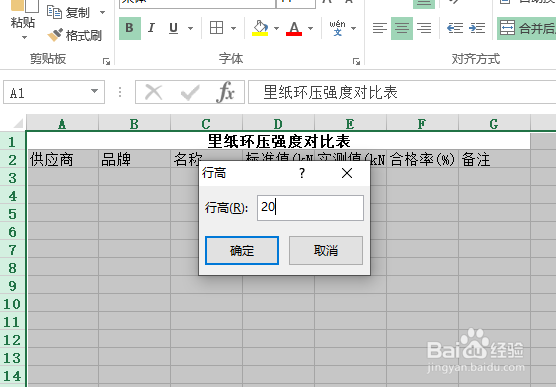Open underline style dropdown arrow
The width and height of the screenshot is (556, 387).
[190, 28]
